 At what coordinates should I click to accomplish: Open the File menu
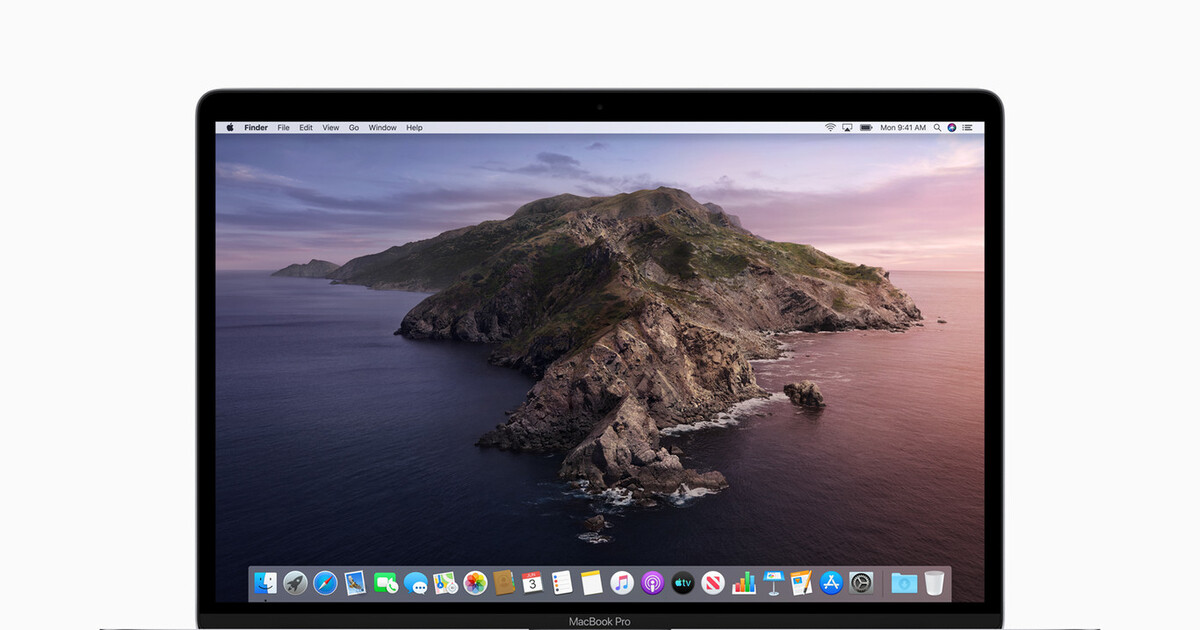[283, 128]
